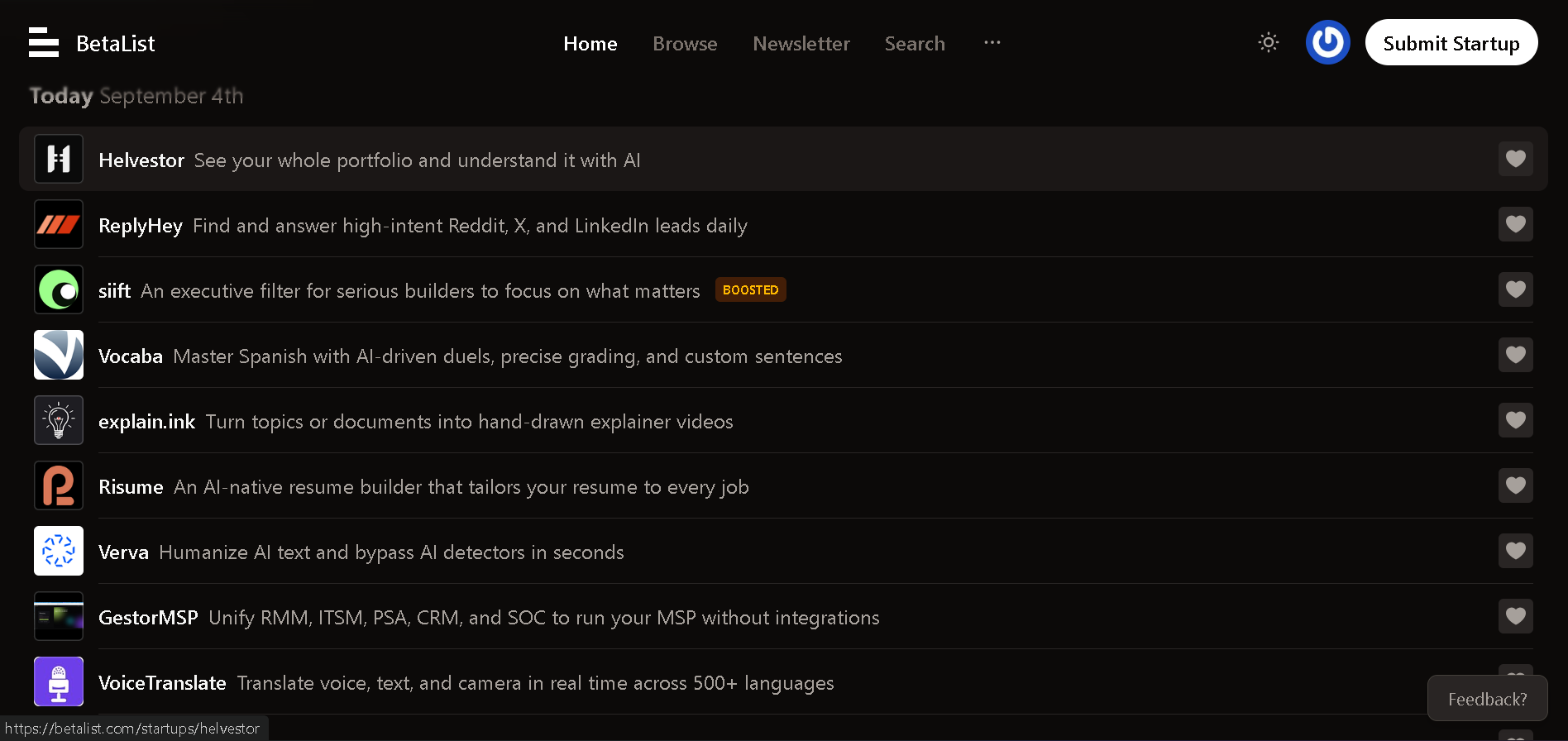Click the GestorMSP thumbnail image
The image size is (1568, 741).
(x=59, y=616)
